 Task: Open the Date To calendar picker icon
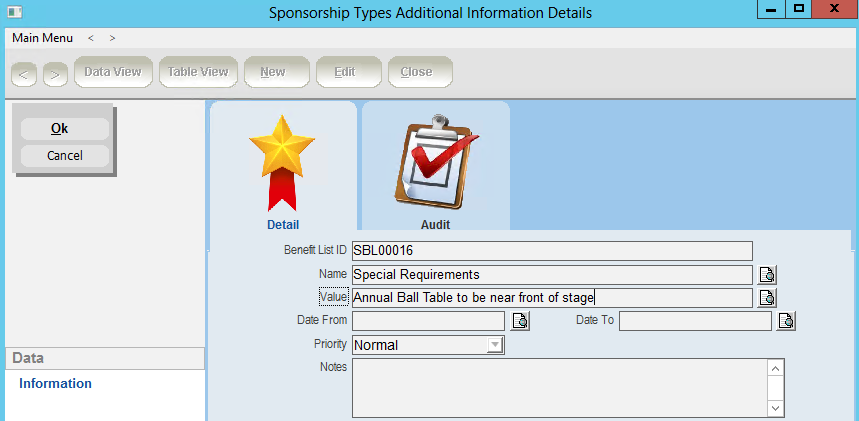point(786,321)
